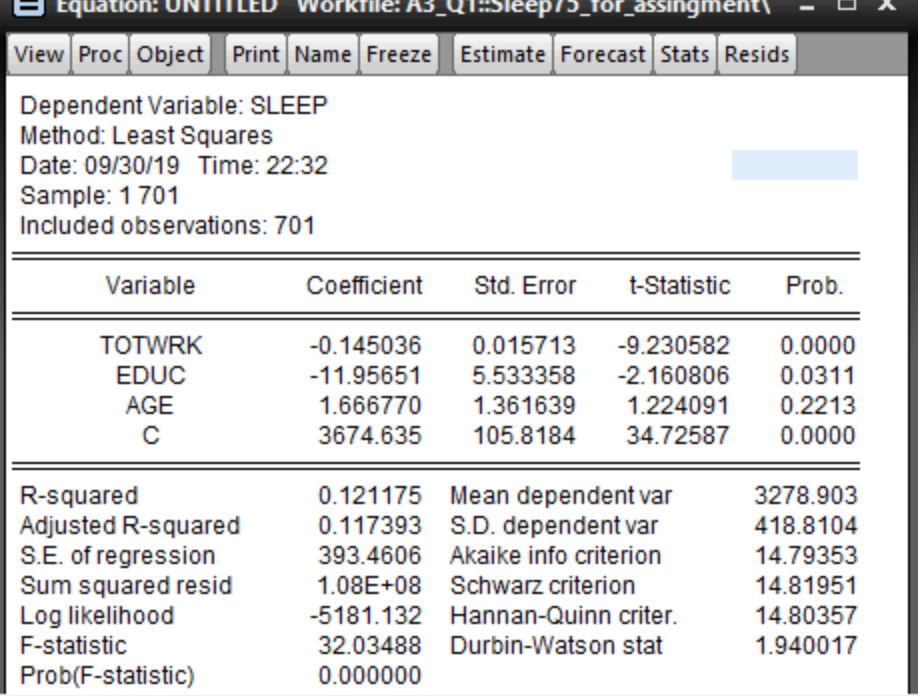Click S.D. dependent var value 418.8104
The height and width of the screenshot is (696, 918).
tap(806, 526)
